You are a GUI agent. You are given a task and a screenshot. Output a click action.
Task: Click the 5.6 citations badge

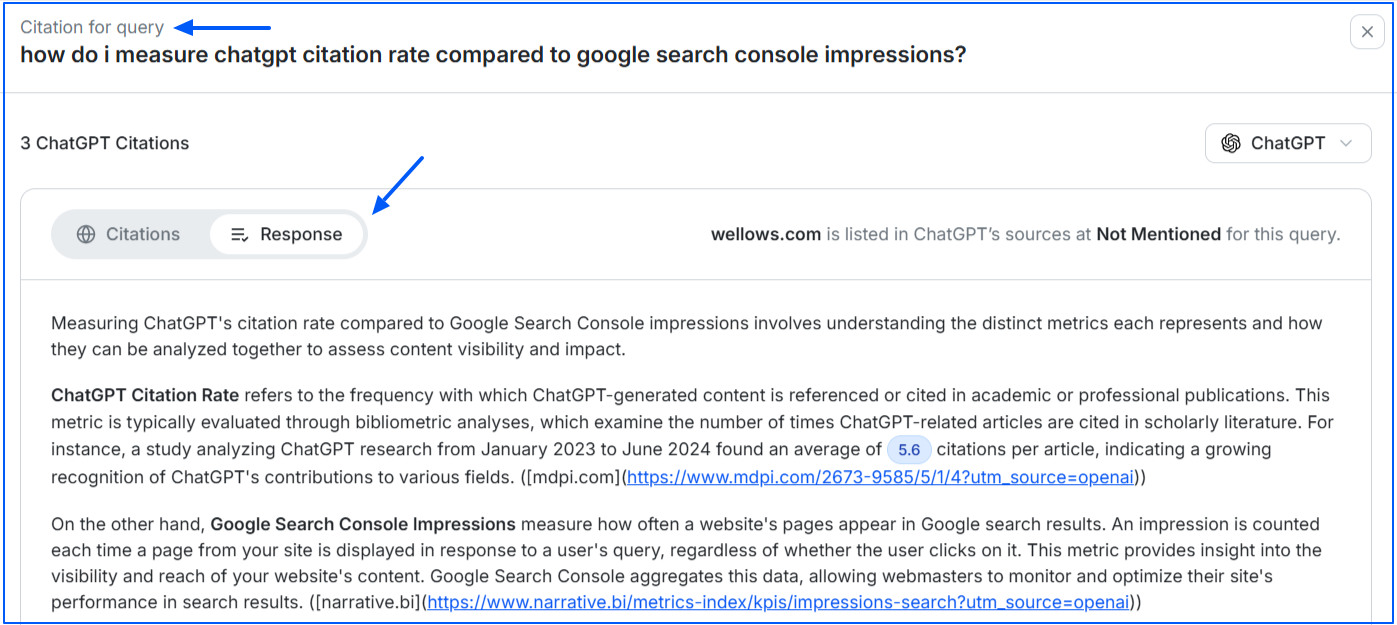tap(908, 450)
